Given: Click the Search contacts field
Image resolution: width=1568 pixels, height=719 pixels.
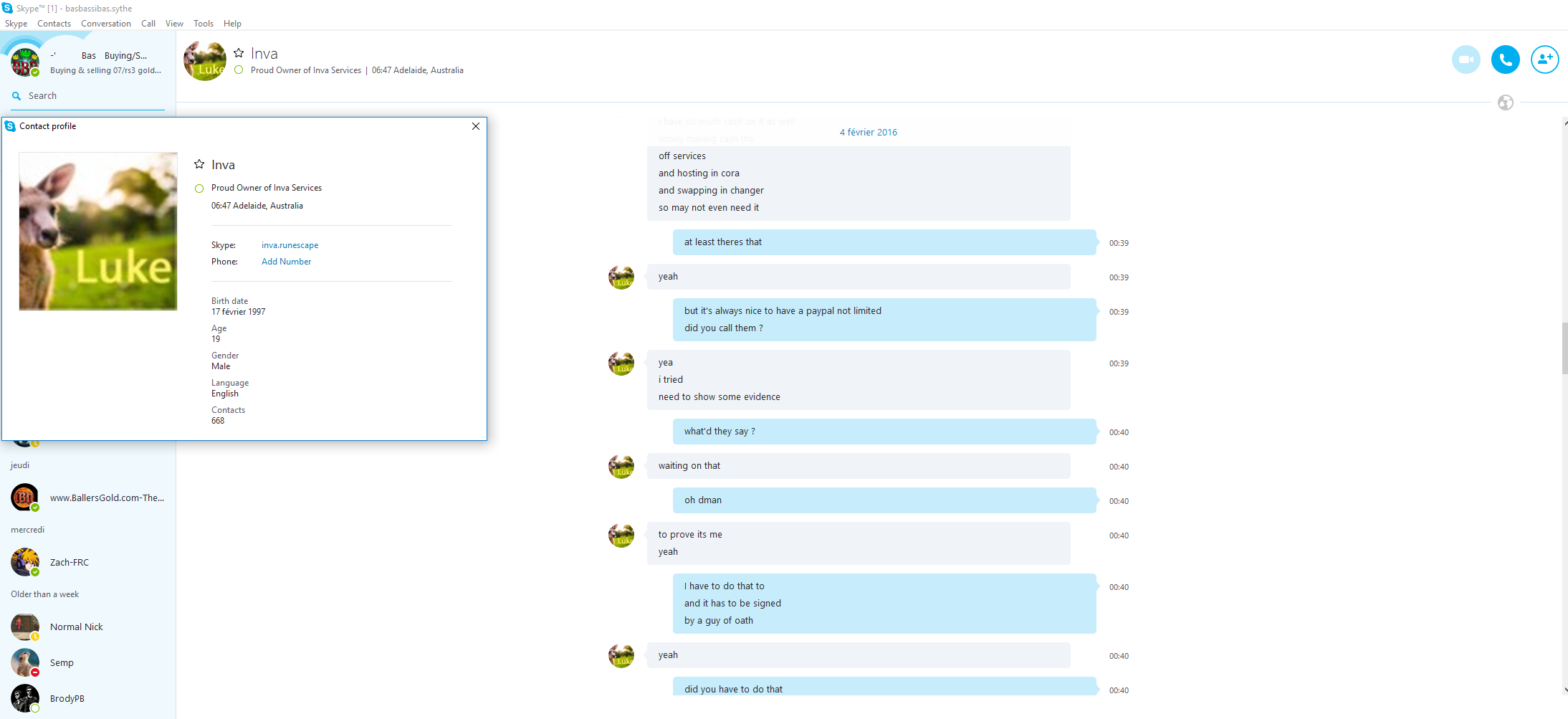Looking at the screenshot, I should click(88, 96).
